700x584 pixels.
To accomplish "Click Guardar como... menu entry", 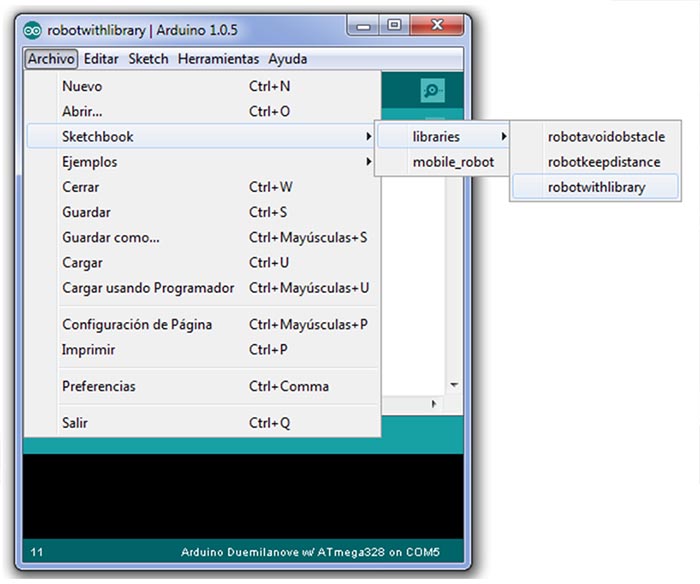I will pyautogui.click(x=110, y=237).
